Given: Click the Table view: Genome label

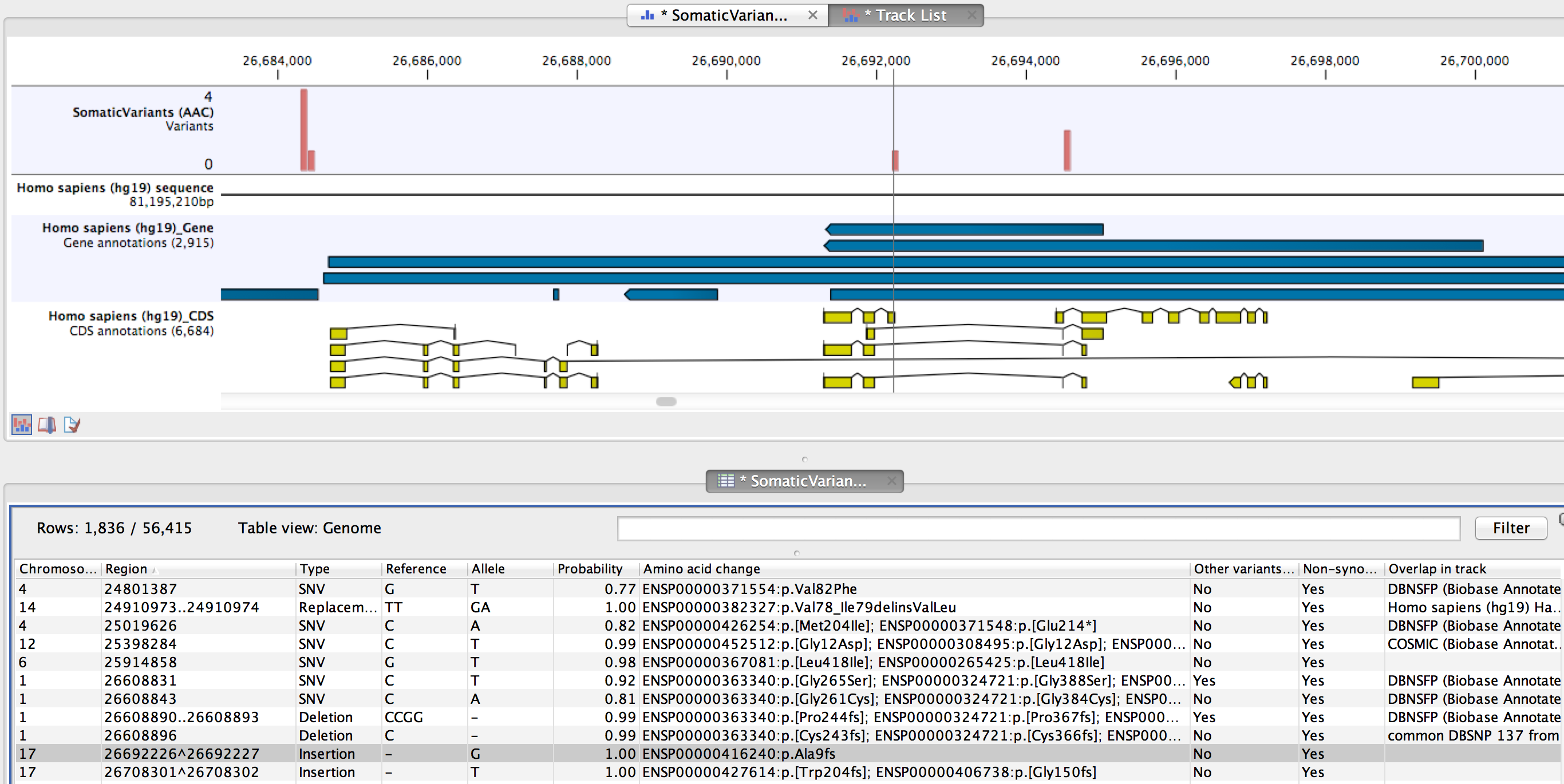Looking at the screenshot, I should [x=309, y=528].
